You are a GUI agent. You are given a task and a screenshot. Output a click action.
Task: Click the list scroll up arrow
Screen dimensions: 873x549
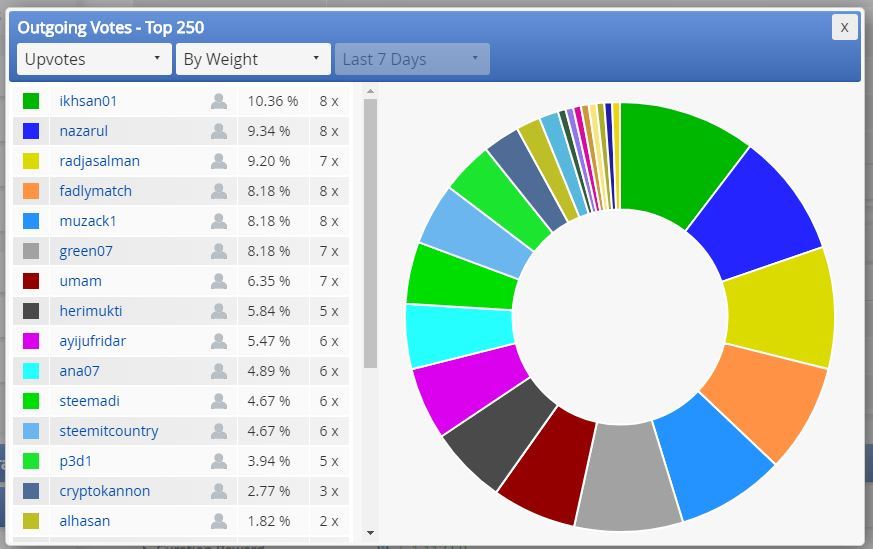tap(370, 91)
